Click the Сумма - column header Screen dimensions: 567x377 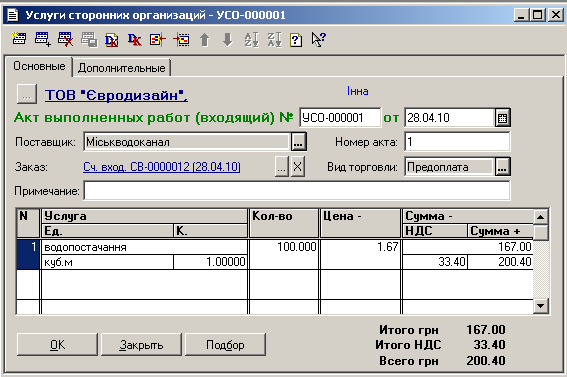point(468,216)
